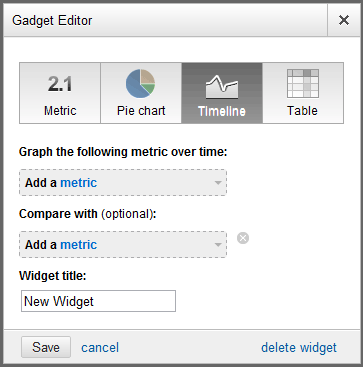363x367 pixels.
Task: Expand arrow of the graph metric dropdown
Action: pos(218,183)
